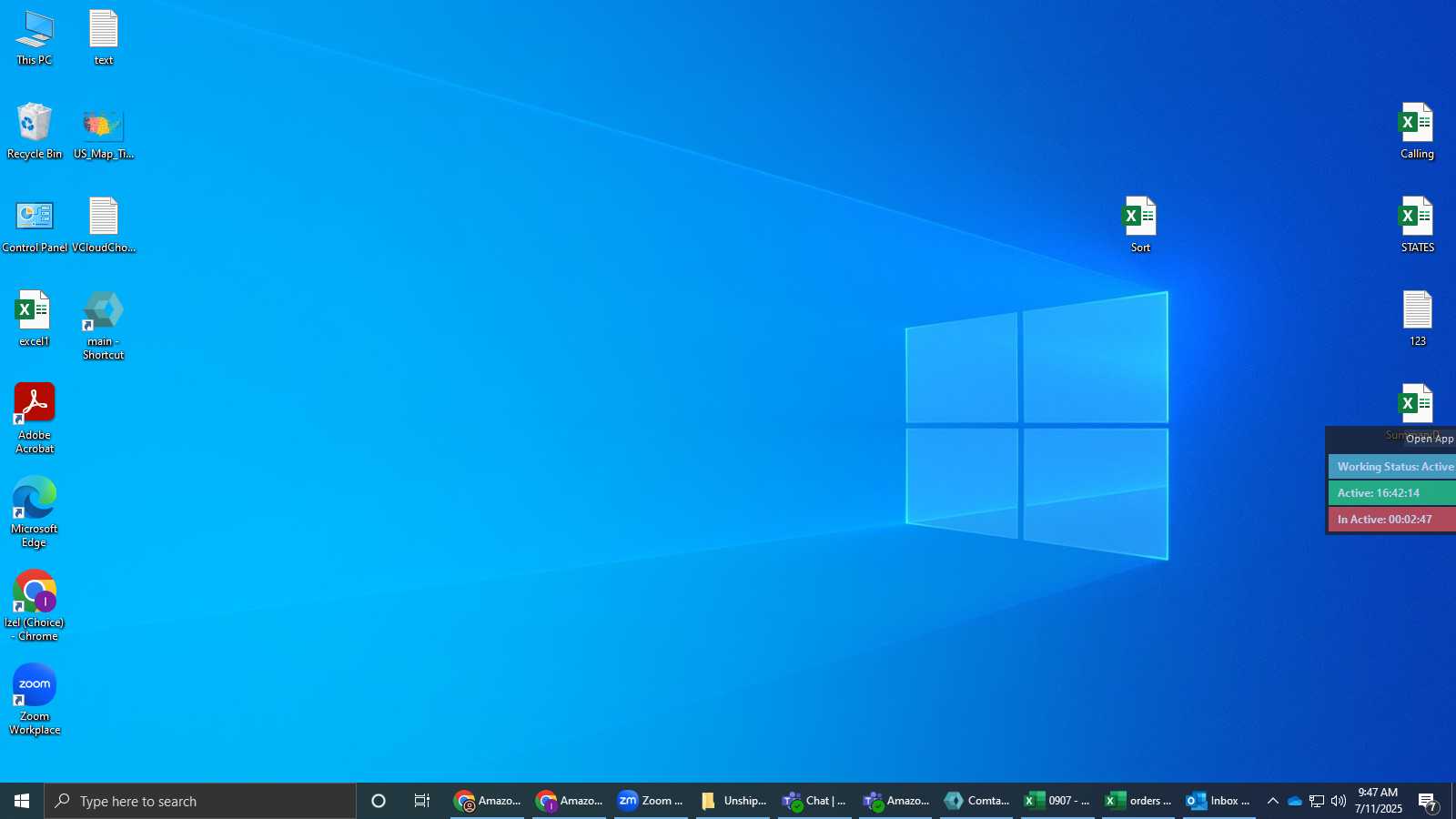Open Task View on the taskbar

click(422, 801)
